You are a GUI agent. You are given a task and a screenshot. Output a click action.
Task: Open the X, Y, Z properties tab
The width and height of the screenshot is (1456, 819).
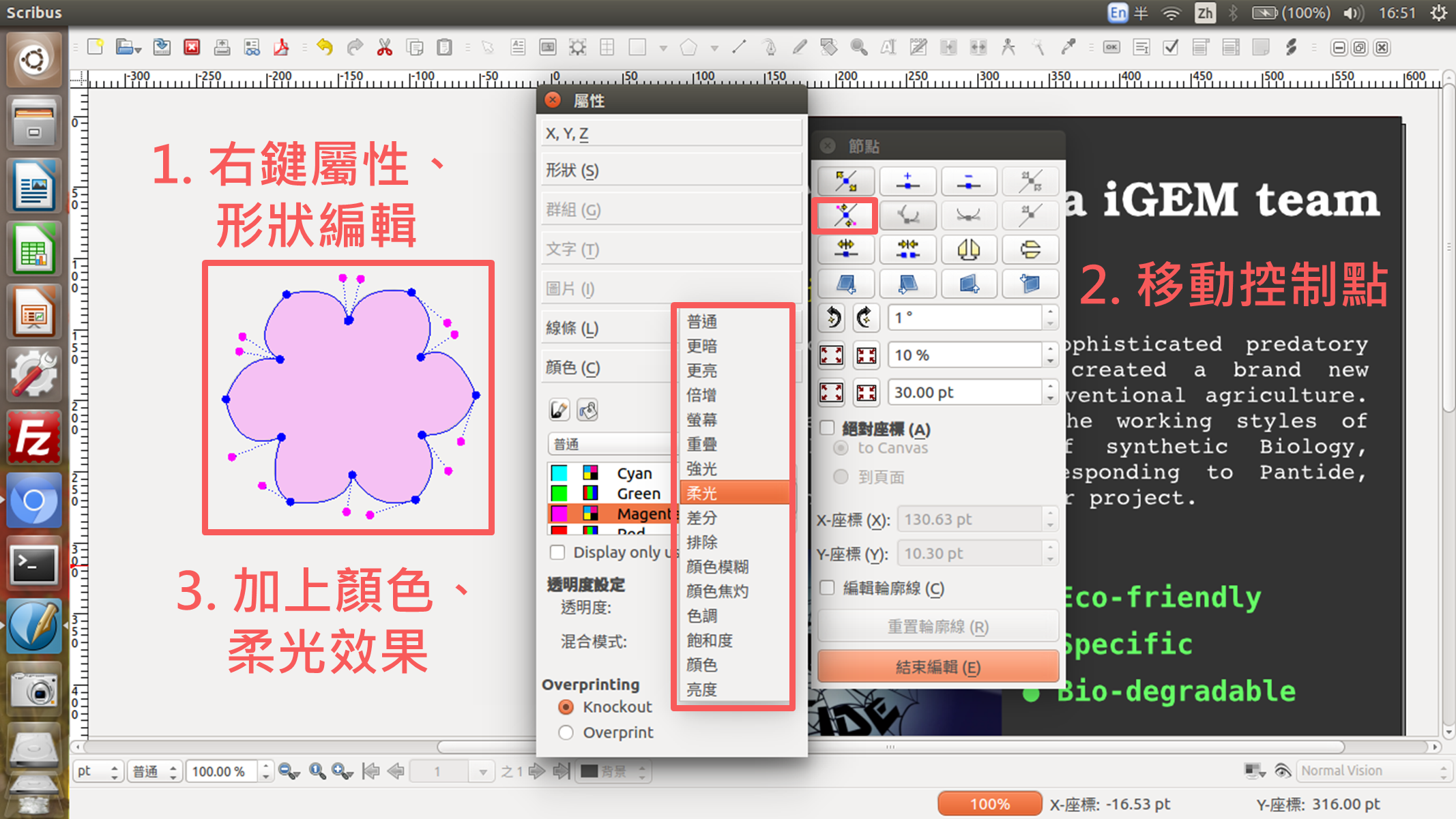pyautogui.click(x=671, y=133)
